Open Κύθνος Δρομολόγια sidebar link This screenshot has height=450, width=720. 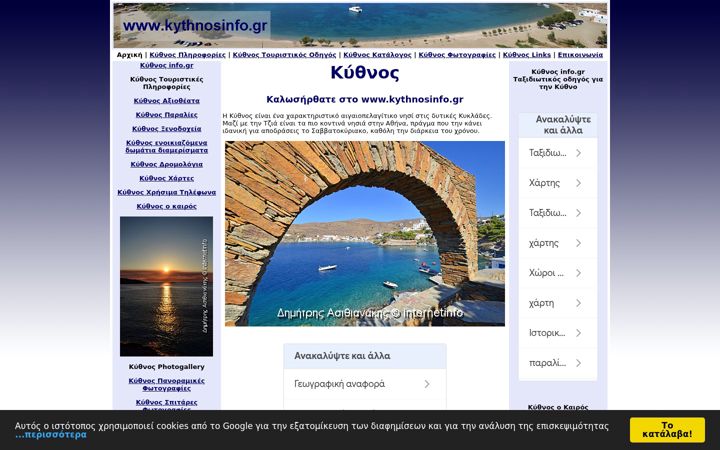point(167,164)
